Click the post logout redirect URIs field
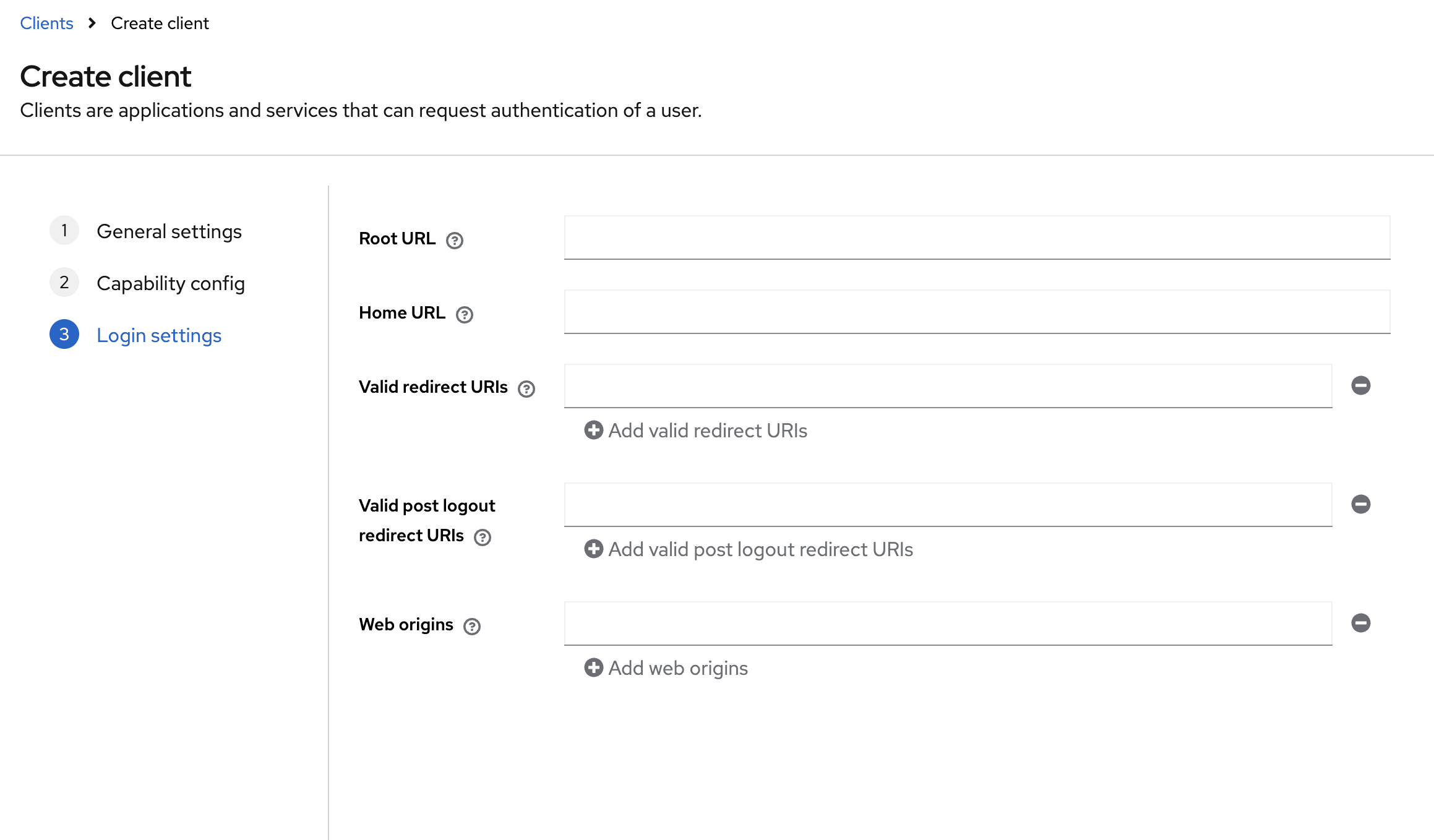The width and height of the screenshot is (1434, 840). click(x=948, y=505)
